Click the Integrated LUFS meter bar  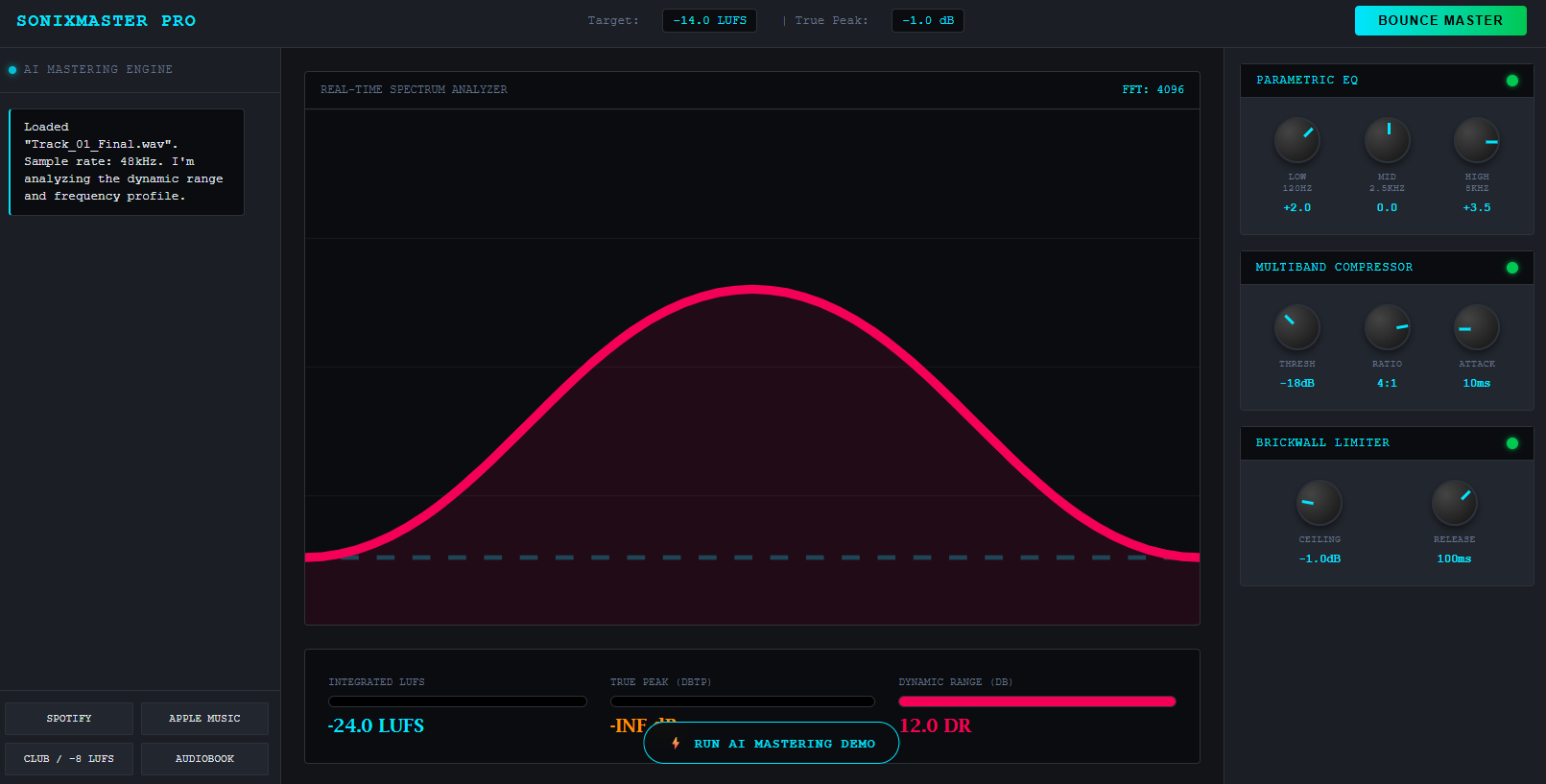tap(458, 701)
